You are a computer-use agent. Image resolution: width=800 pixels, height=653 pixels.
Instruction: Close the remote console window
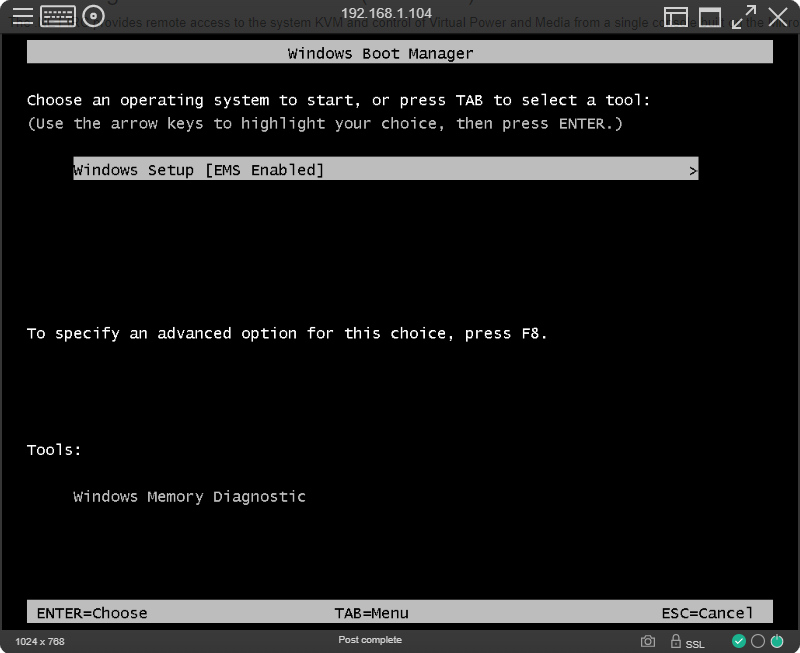[x=778, y=17]
